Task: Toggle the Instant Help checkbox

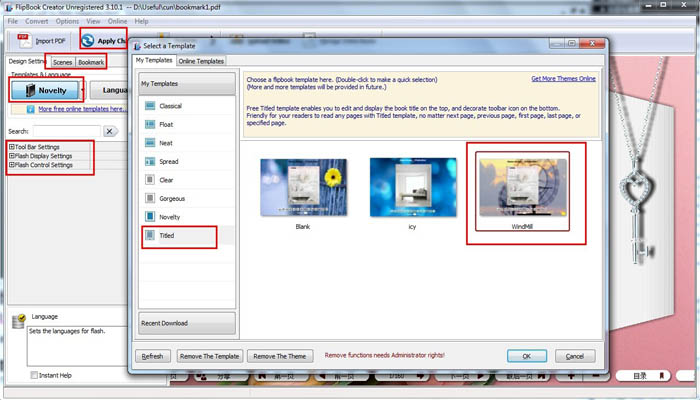Action: (x=34, y=375)
